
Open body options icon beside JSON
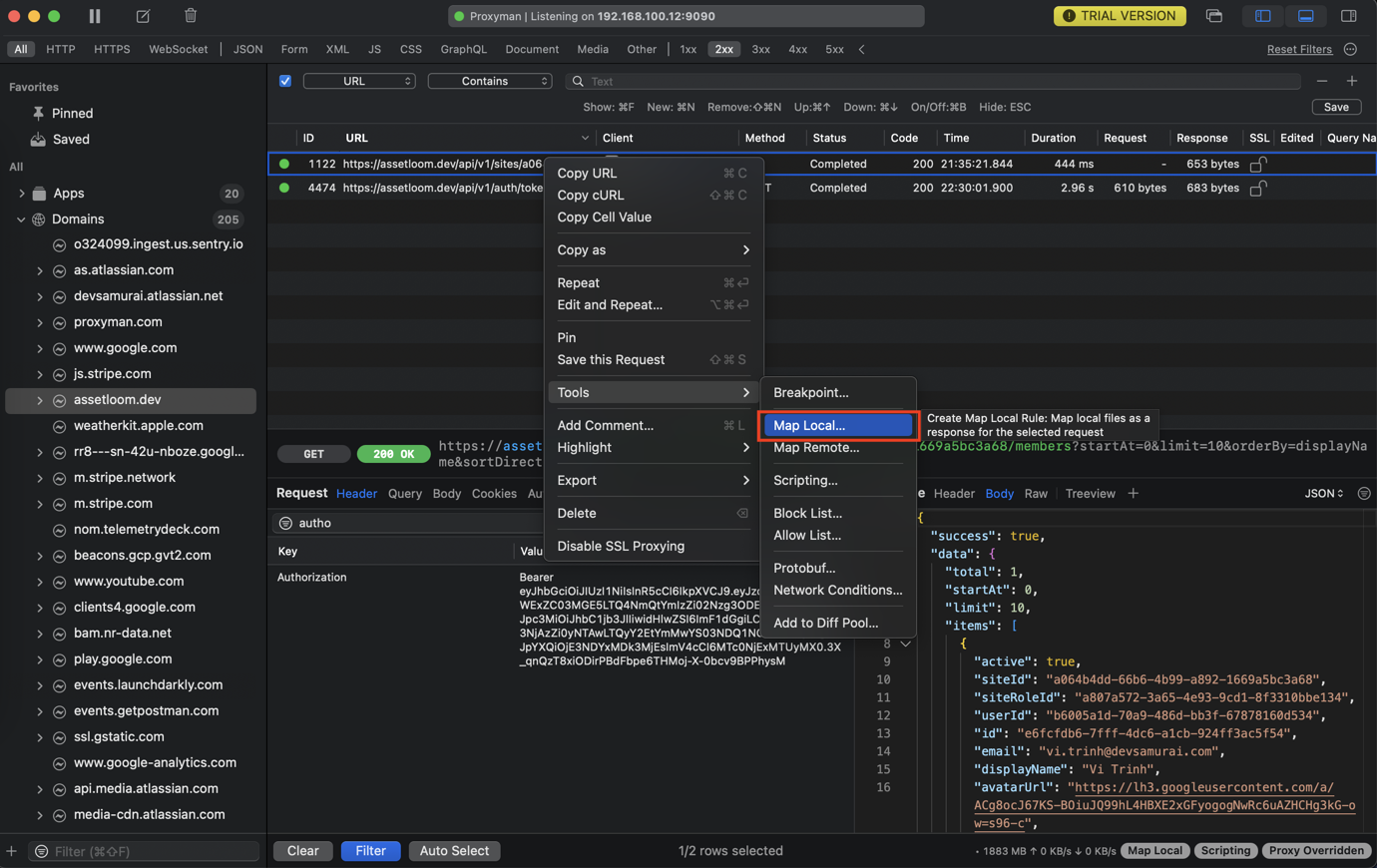1364,493
